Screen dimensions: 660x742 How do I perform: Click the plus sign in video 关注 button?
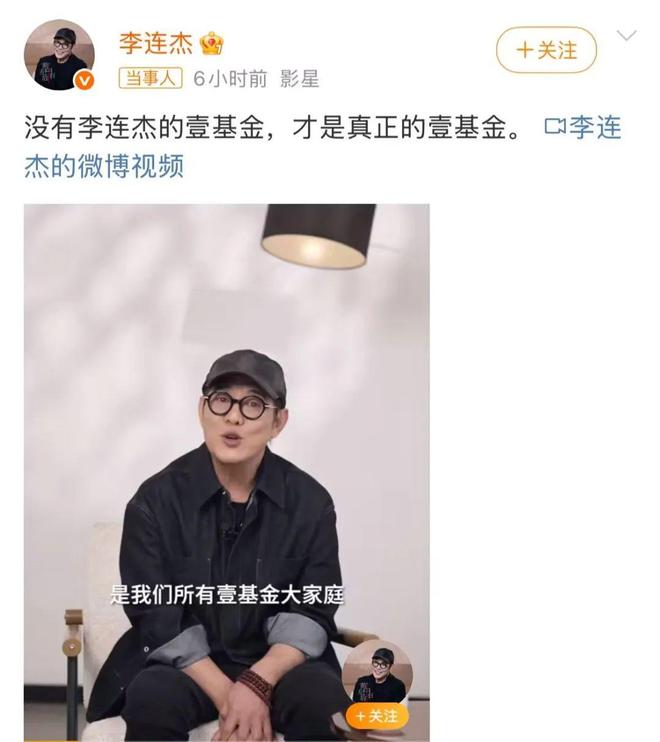coord(361,716)
